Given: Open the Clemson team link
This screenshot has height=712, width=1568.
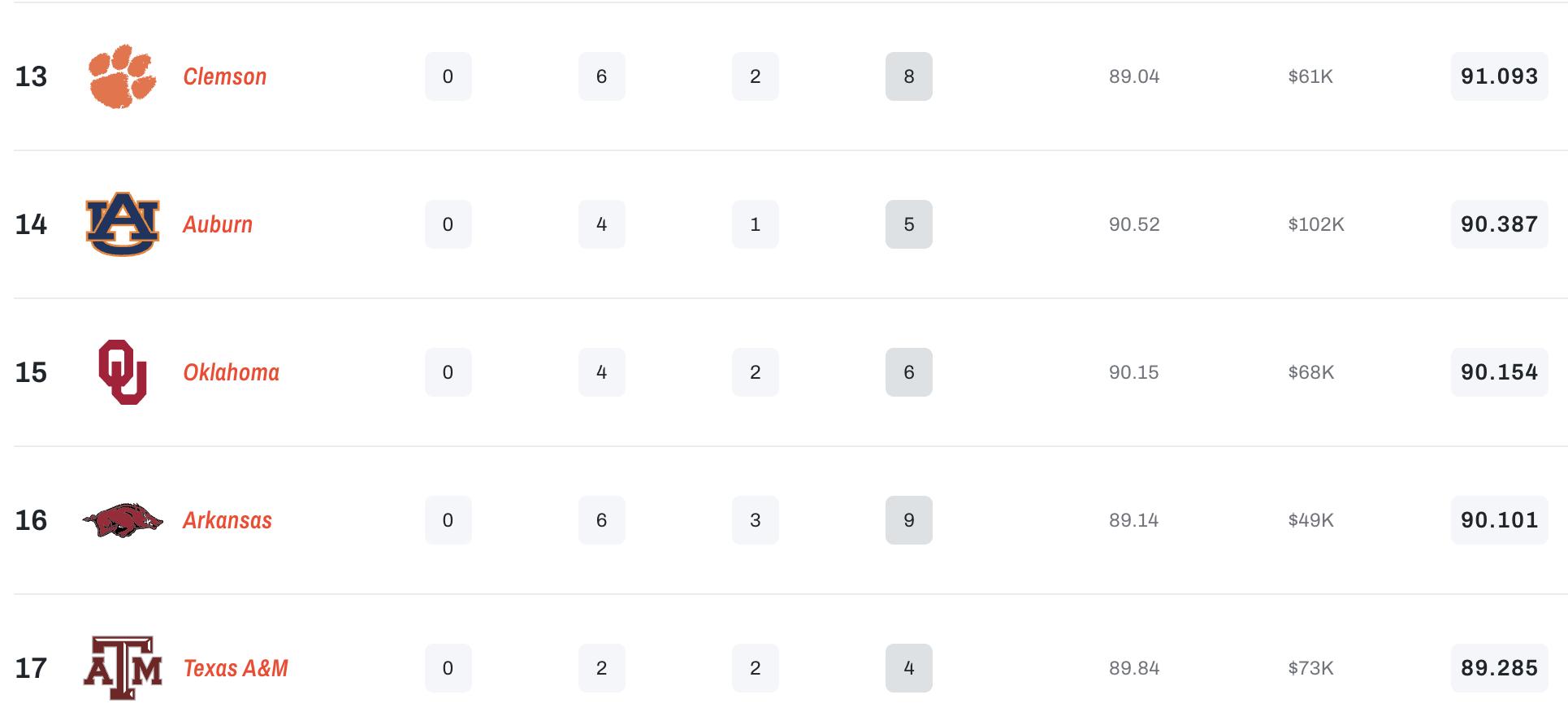Looking at the screenshot, I should [x=225, y=76].
